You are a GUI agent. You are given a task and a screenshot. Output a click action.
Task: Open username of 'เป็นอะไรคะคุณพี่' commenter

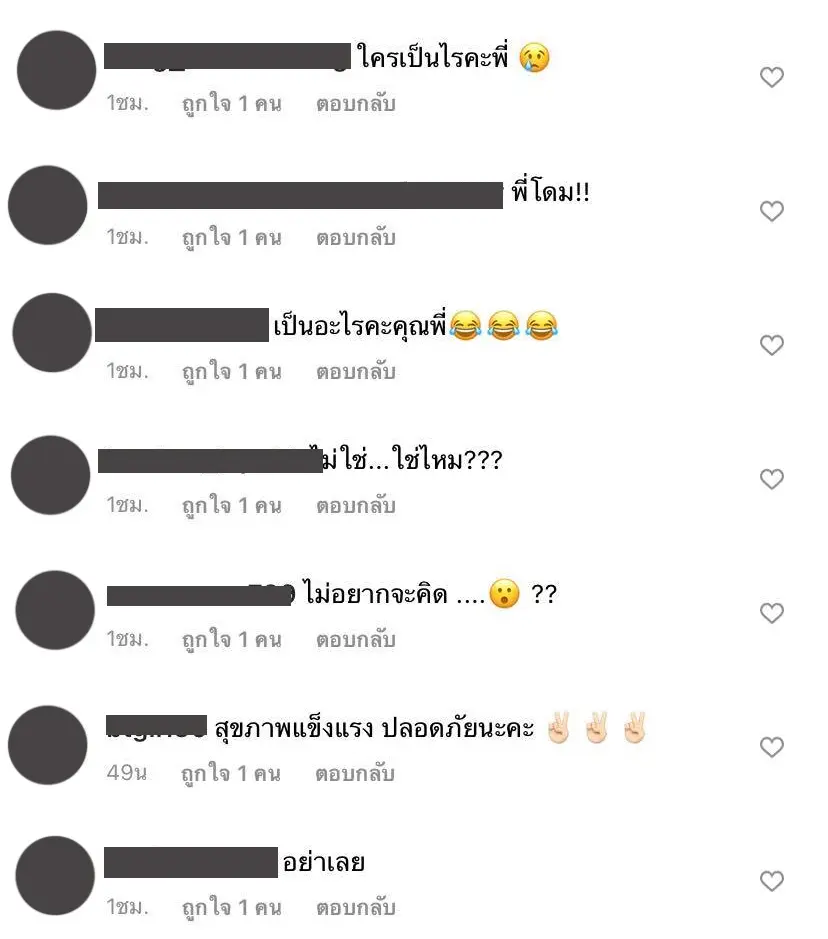pyautogui.click(x=182, y=325)
